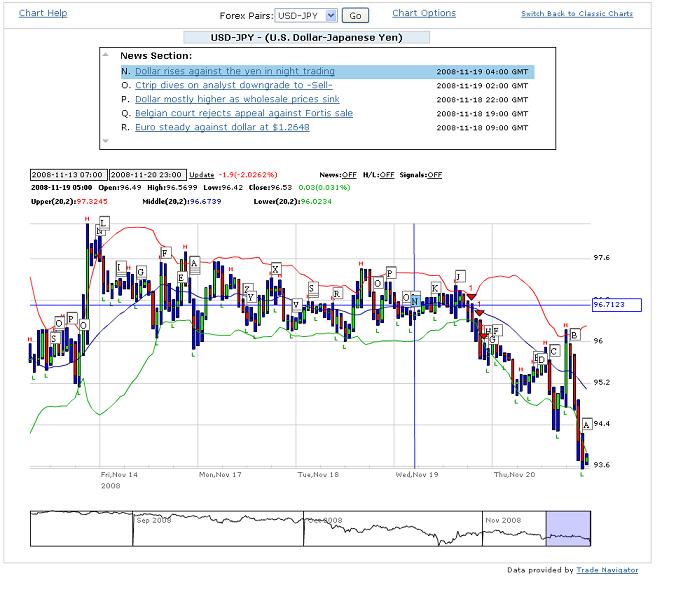Open the Chart Help menu link
Screen dimensions: 676x592
coord(43,13)
